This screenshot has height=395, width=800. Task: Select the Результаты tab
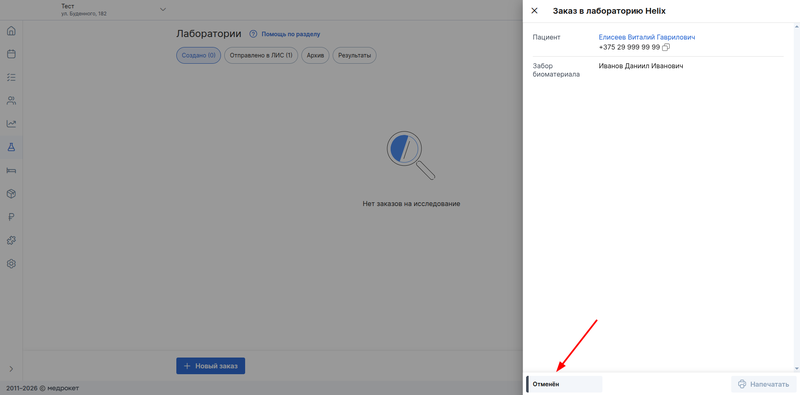tap(355, 55)
